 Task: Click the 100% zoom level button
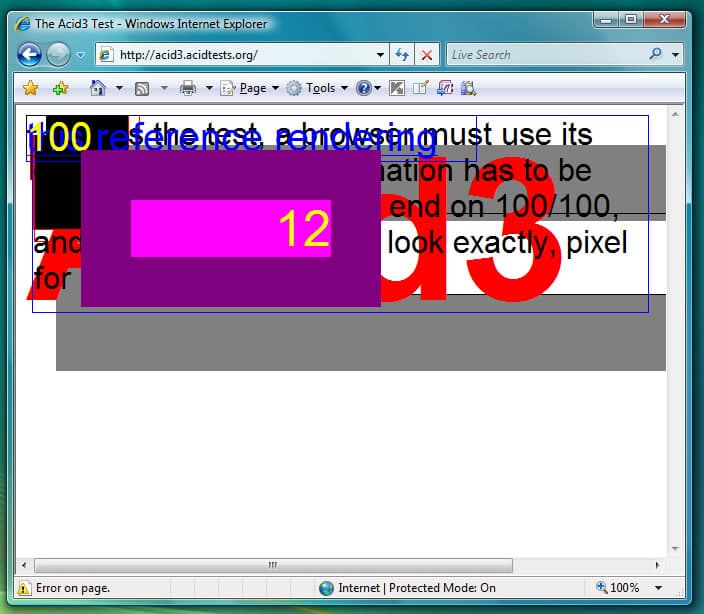[x=617, y=588]
